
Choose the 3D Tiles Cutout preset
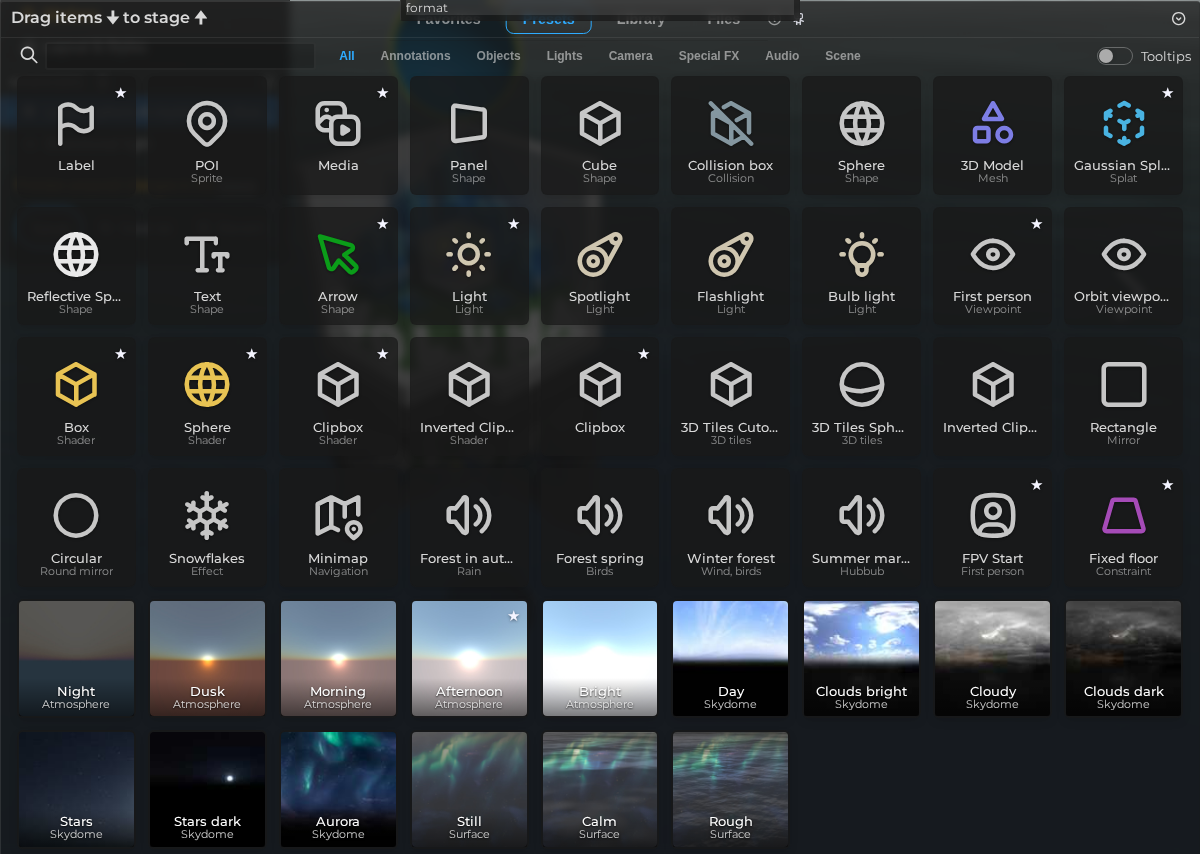[x=731, y=397]
